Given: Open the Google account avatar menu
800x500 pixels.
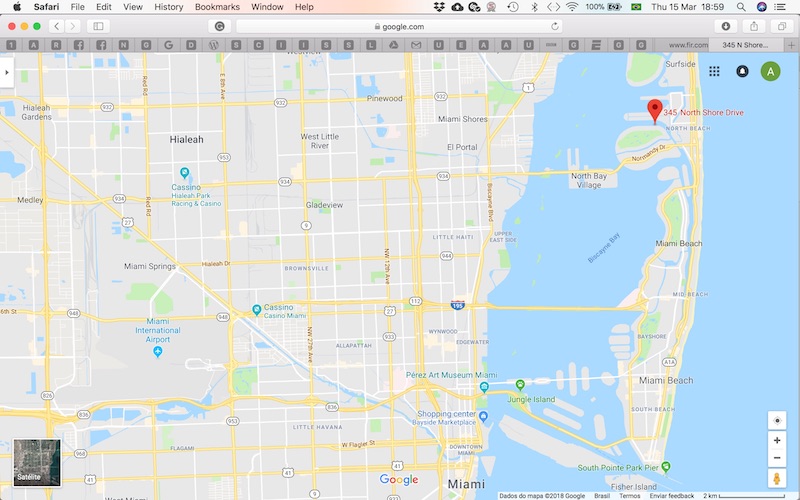Looking at the screenshot, I should coord(770,72).
